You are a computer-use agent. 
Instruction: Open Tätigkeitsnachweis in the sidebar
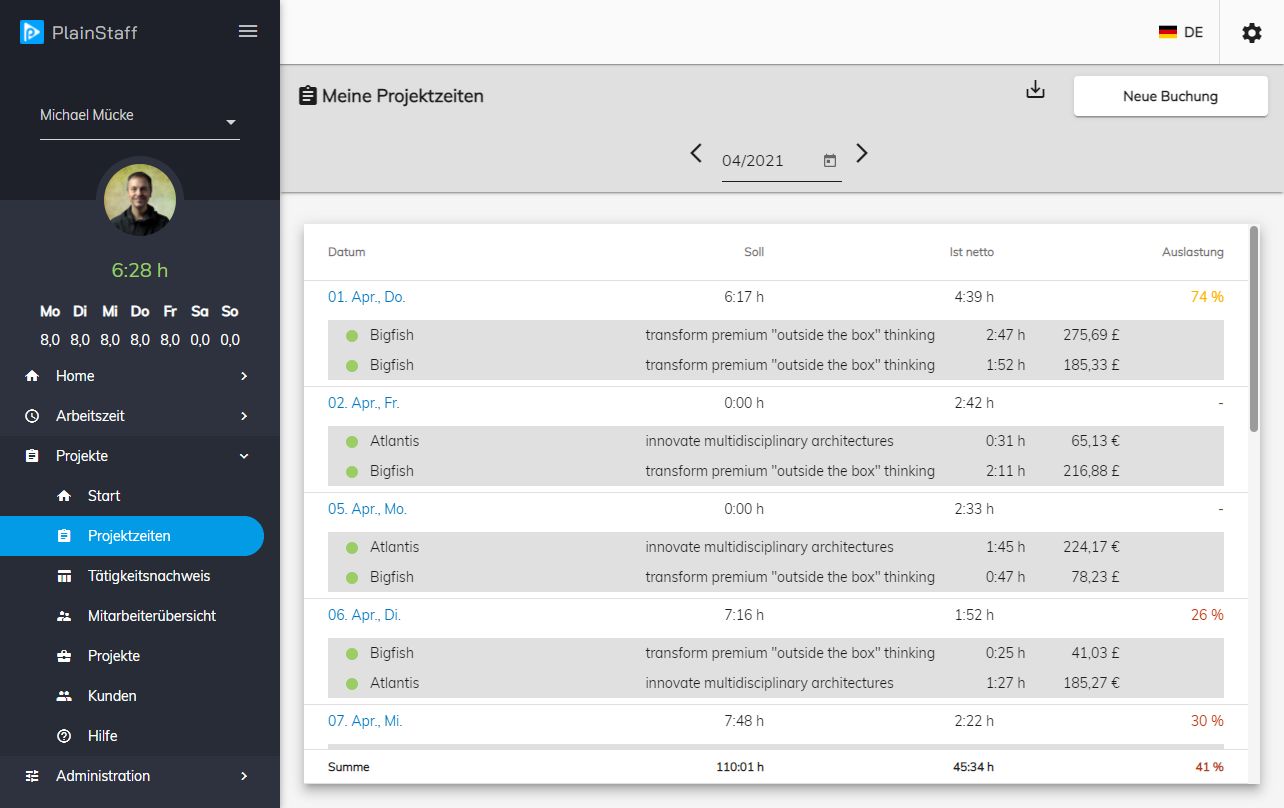[x=148, y=576]
